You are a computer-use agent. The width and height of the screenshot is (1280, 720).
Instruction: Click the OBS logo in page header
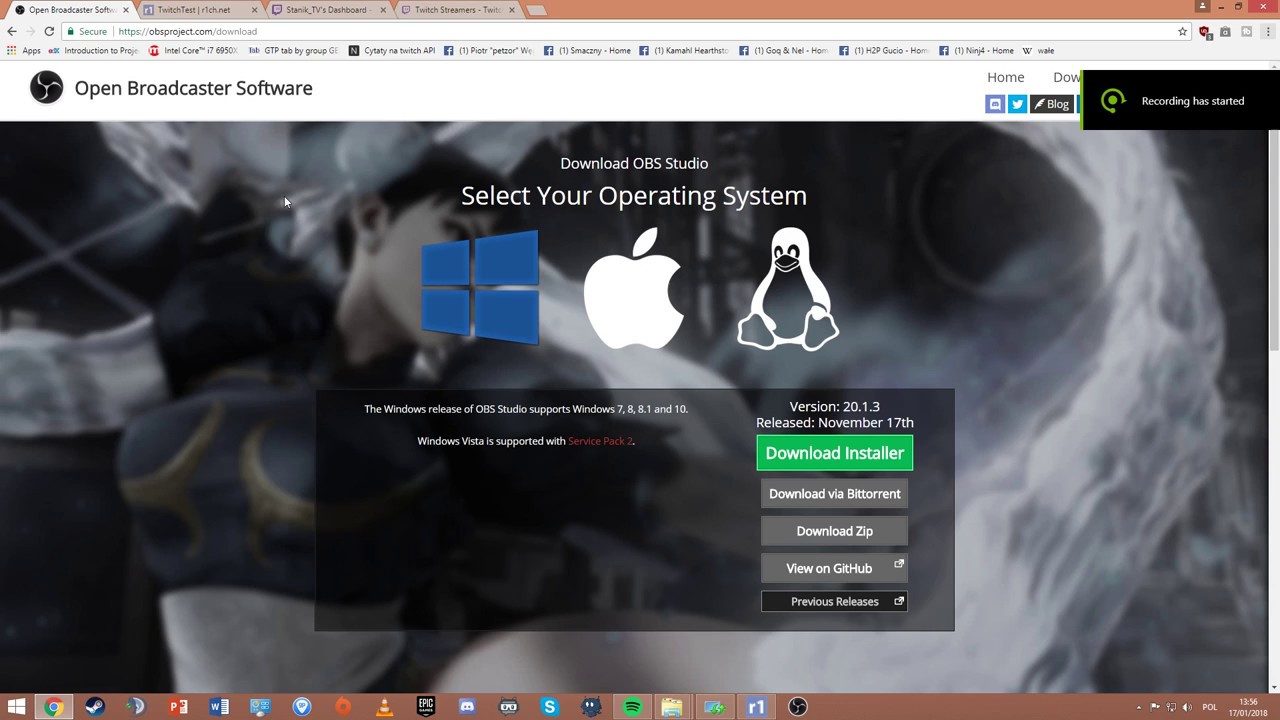tap(46, 88)
